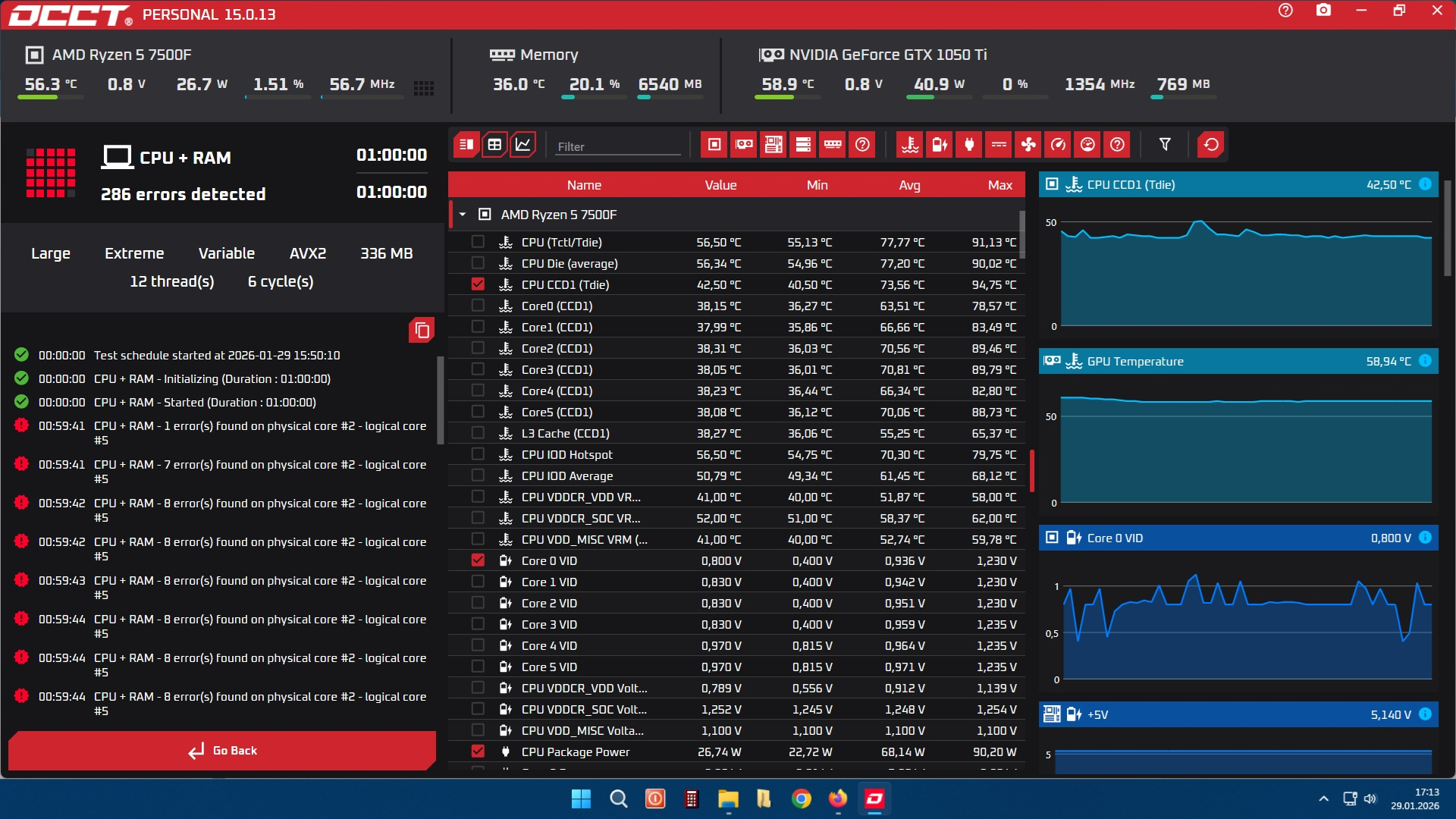Open File Explorer from the taskbar

728,799
